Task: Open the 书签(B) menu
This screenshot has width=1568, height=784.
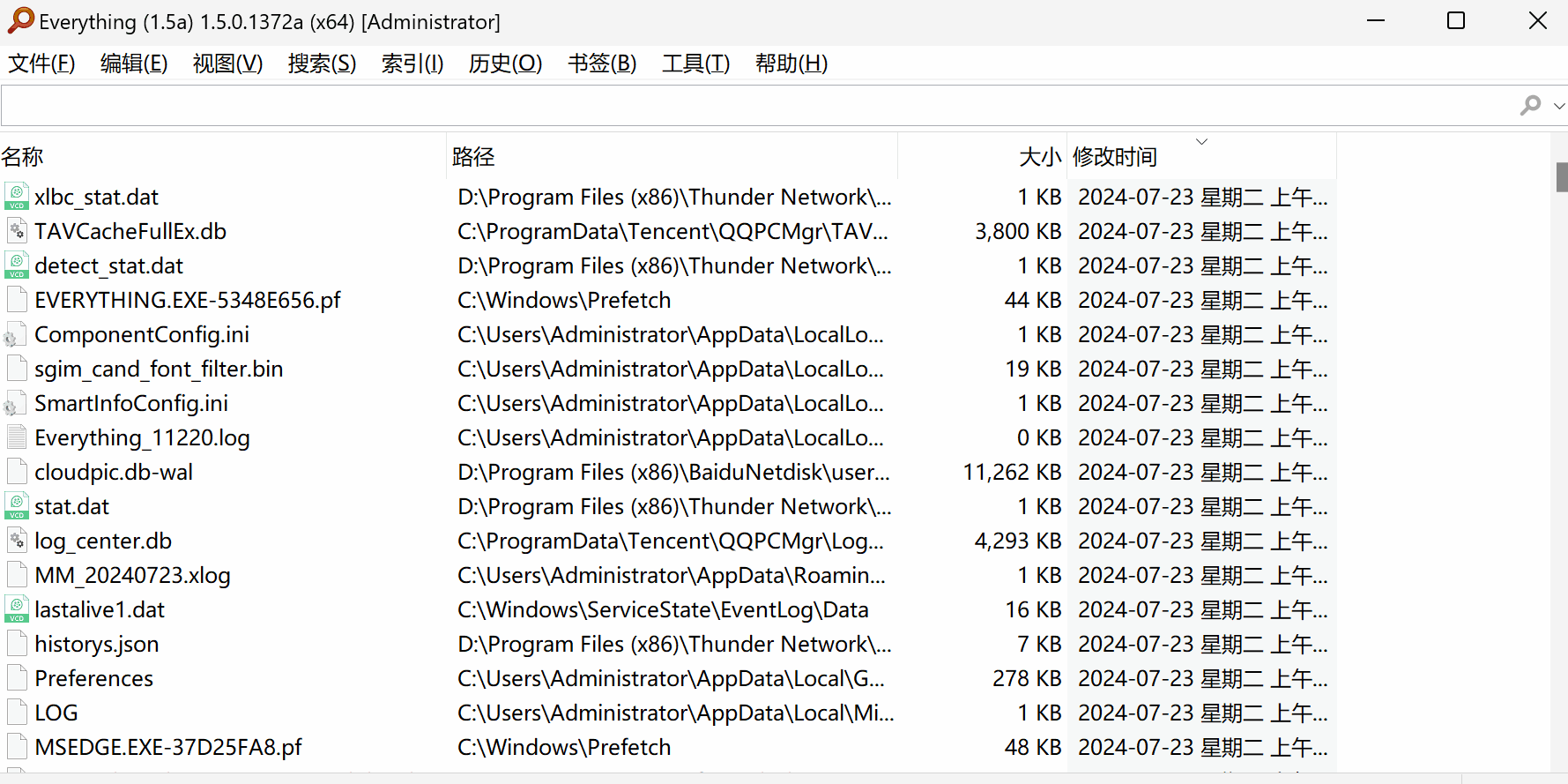Action: point(601,63)
